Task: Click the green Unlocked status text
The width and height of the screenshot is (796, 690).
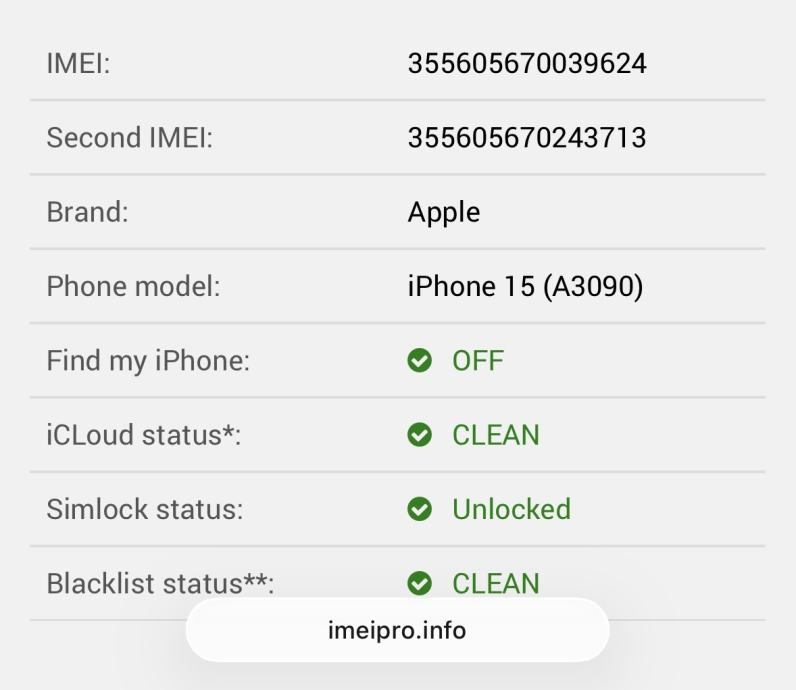Action: tap(511, 509)
